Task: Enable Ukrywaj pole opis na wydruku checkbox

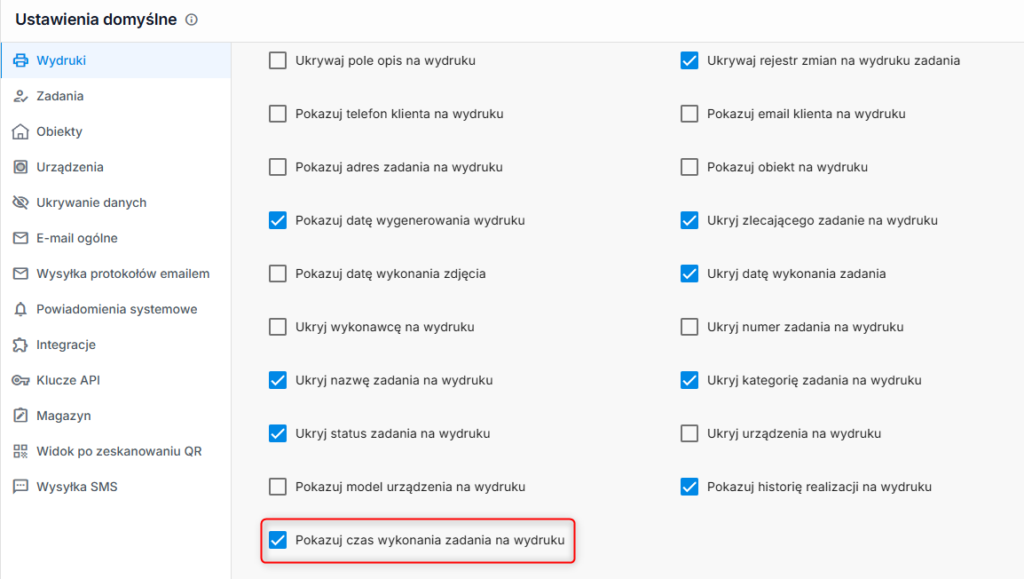Action: [278, 61]
